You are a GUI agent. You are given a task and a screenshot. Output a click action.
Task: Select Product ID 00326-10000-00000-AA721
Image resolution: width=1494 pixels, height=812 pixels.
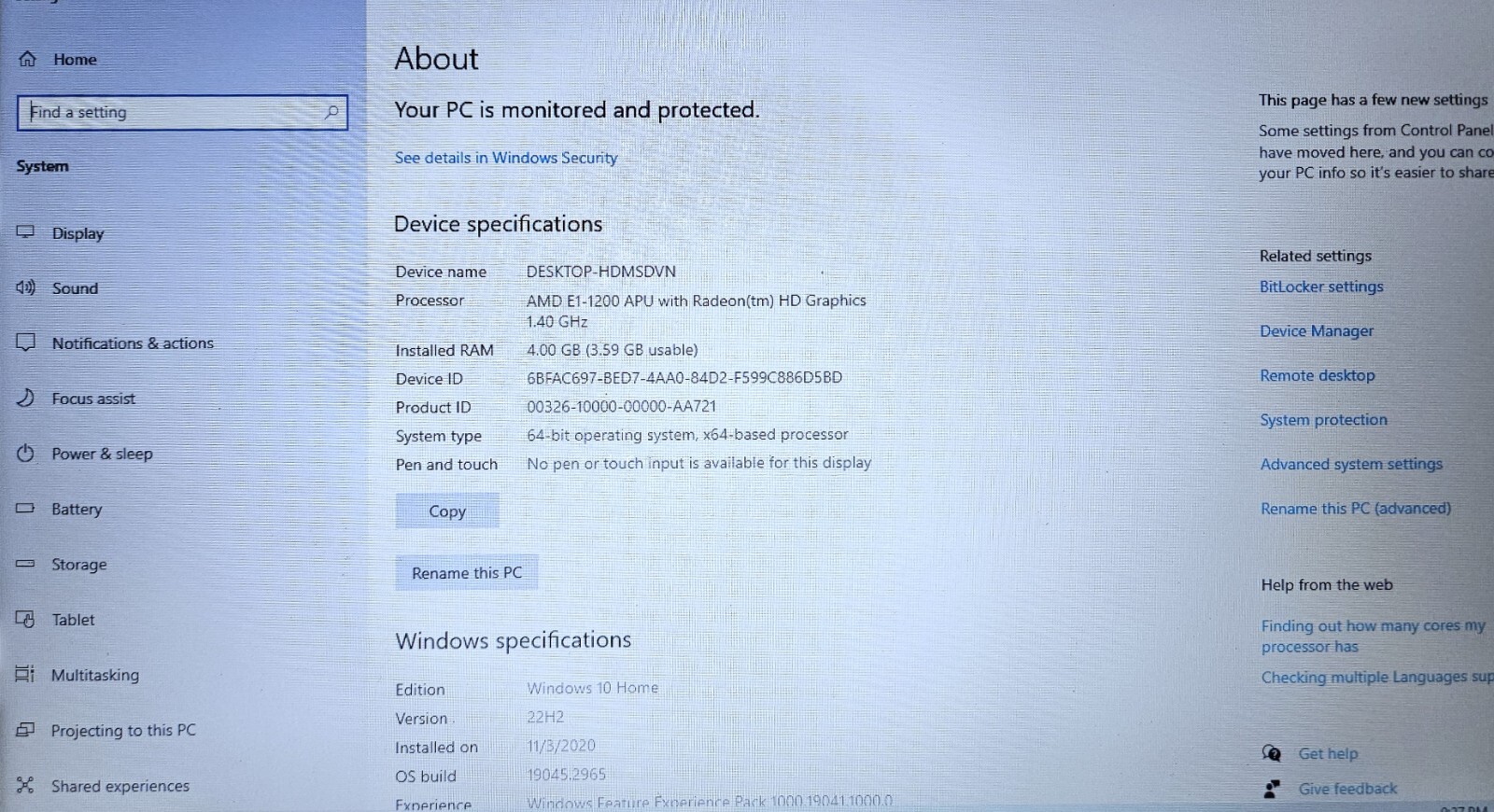[x=622, y=407]
